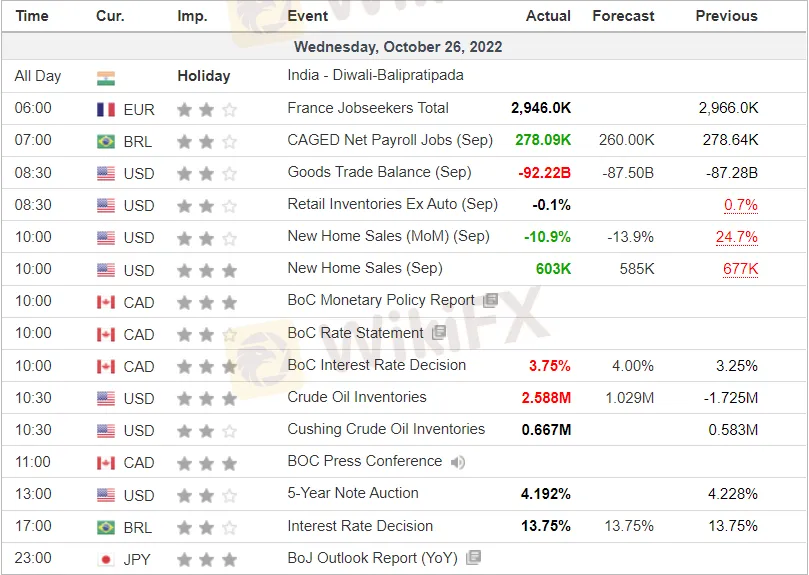Click the India flag in the Holiday row

pos(106,78)
